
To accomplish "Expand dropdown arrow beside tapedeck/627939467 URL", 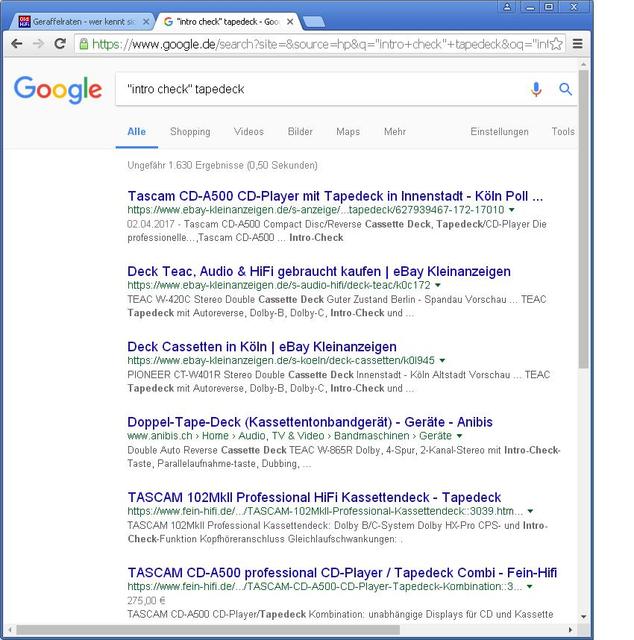I will point(512,210).
